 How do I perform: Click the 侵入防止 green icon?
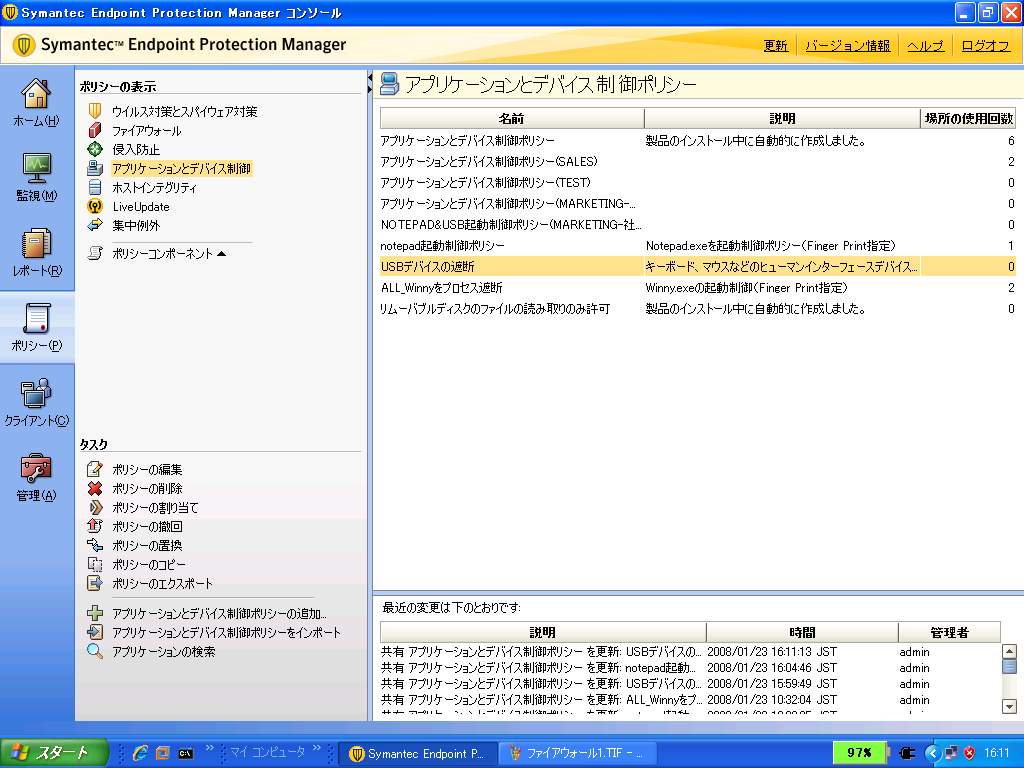pyautogui.click(x=95, y=150)
